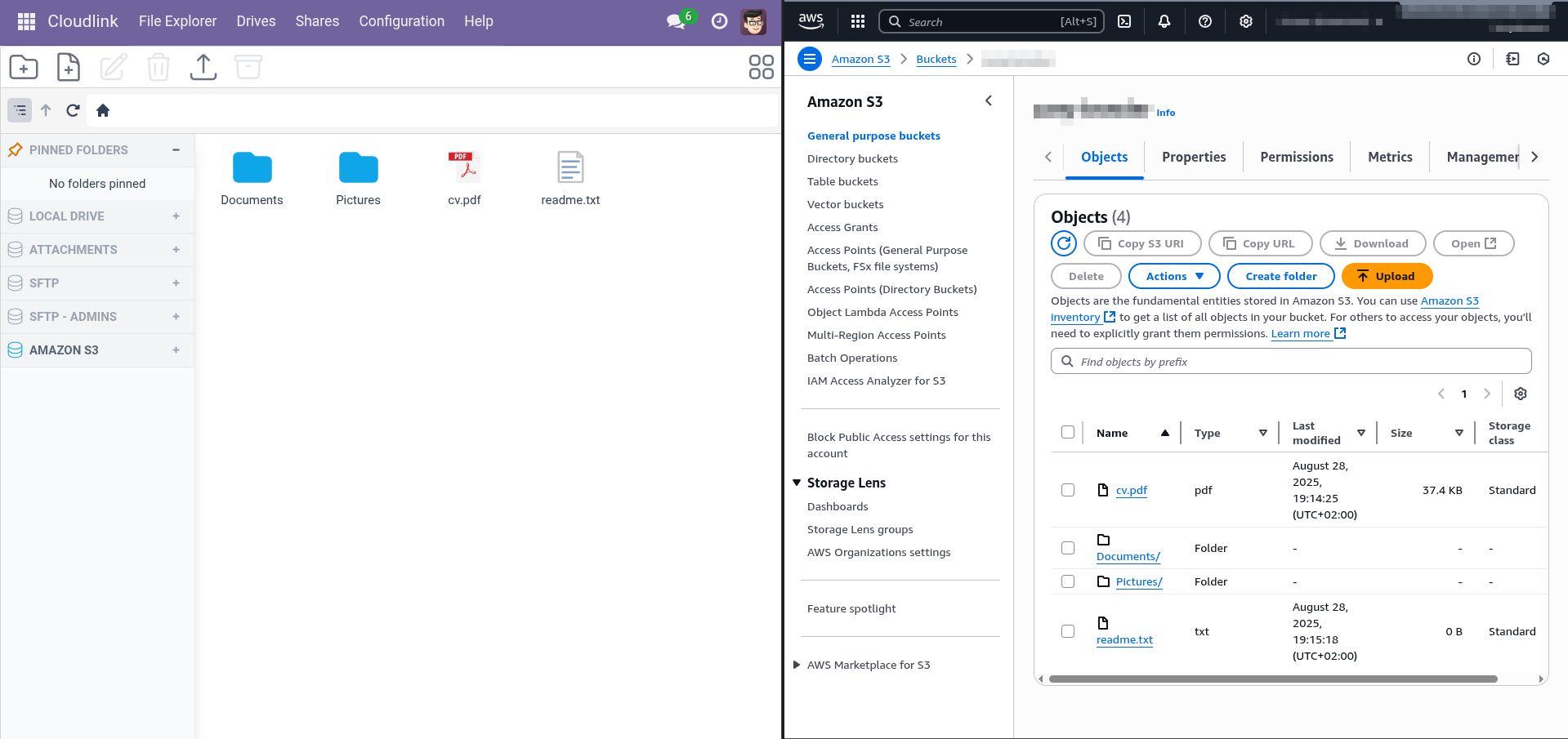Click the refresh objects button in S3
Screen dimensions: 1568x739
click(1064, 243)
